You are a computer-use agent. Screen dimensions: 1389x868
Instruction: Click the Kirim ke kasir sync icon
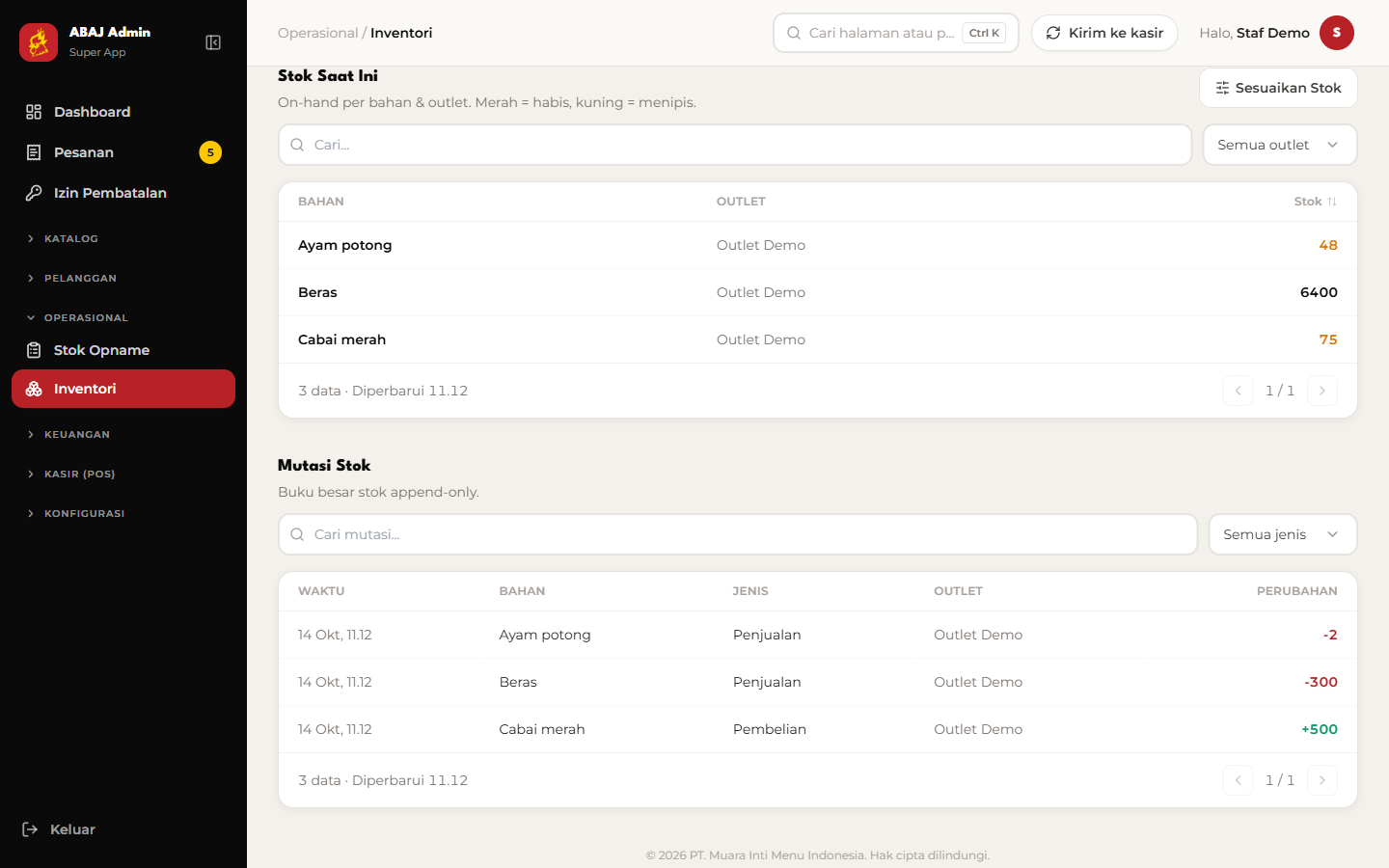[x=1053, y=33]
